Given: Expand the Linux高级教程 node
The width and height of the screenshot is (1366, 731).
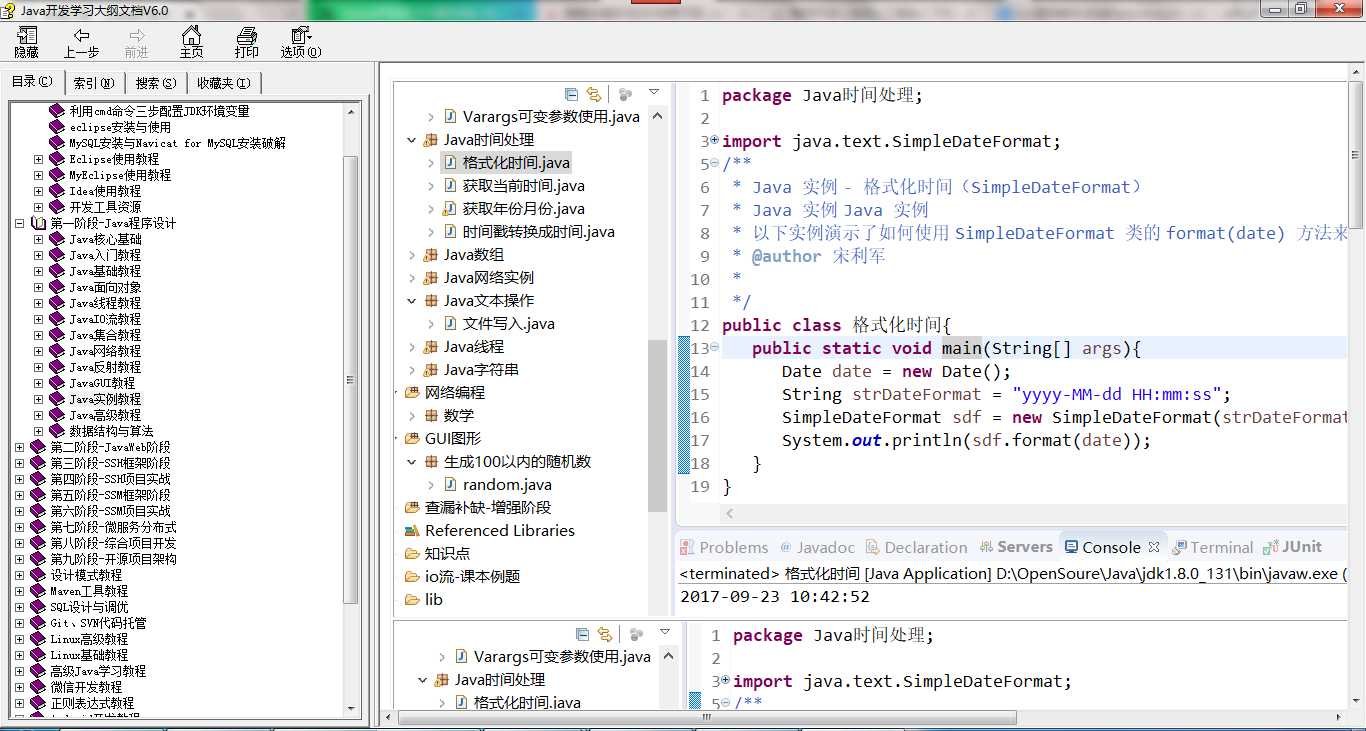Looking at the screenshot, I should pyautogui.click(x=20, y=639).
